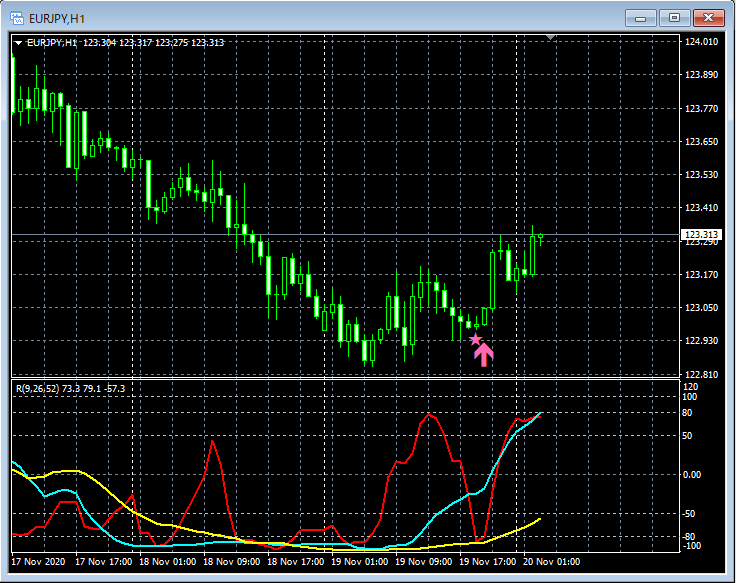Click the pink star marker on chart
The height and width of the screenshot is (583, 737).
[x=475, y=340]
